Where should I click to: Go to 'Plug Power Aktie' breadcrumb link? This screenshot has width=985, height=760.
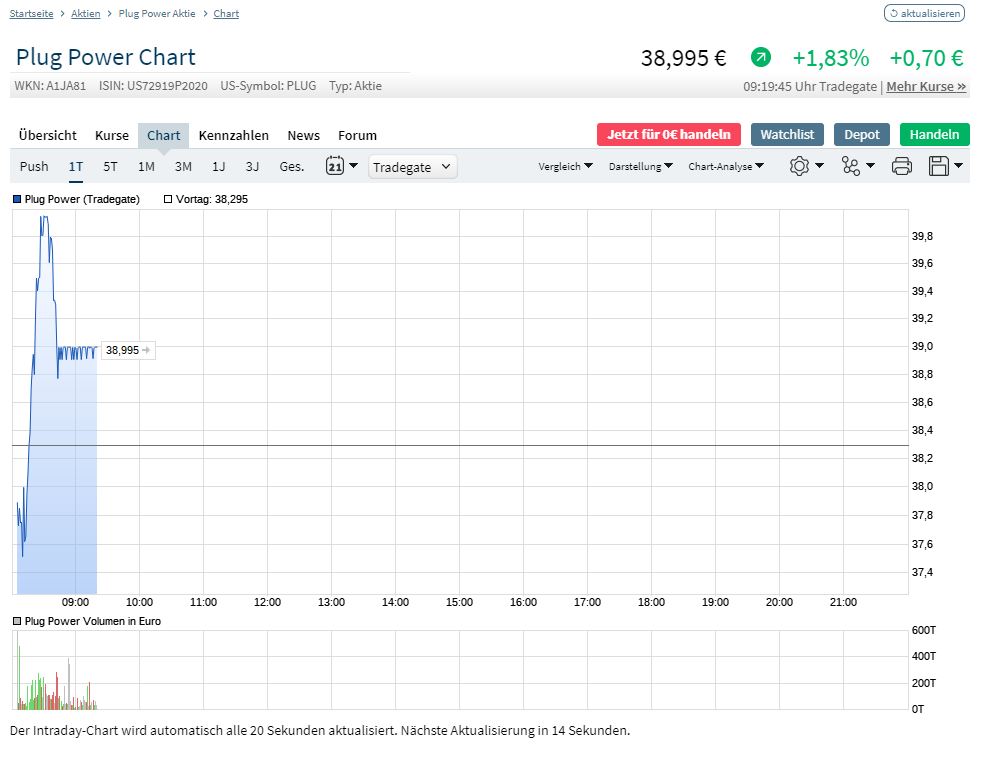[157, 14]
